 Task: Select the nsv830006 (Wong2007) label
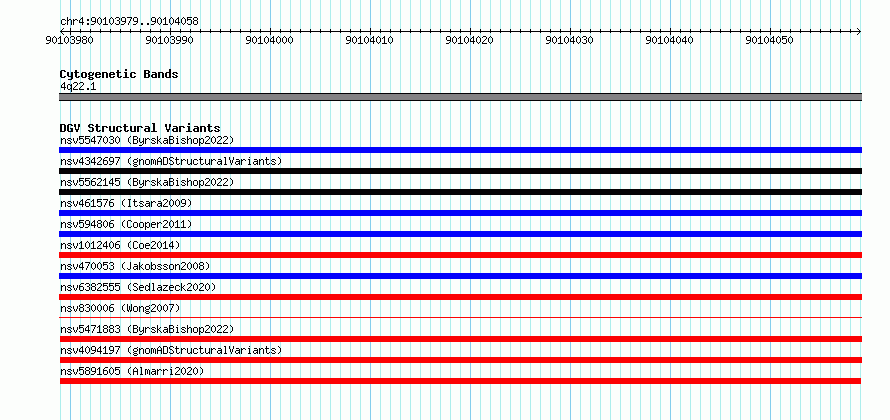tap(120, 308)
